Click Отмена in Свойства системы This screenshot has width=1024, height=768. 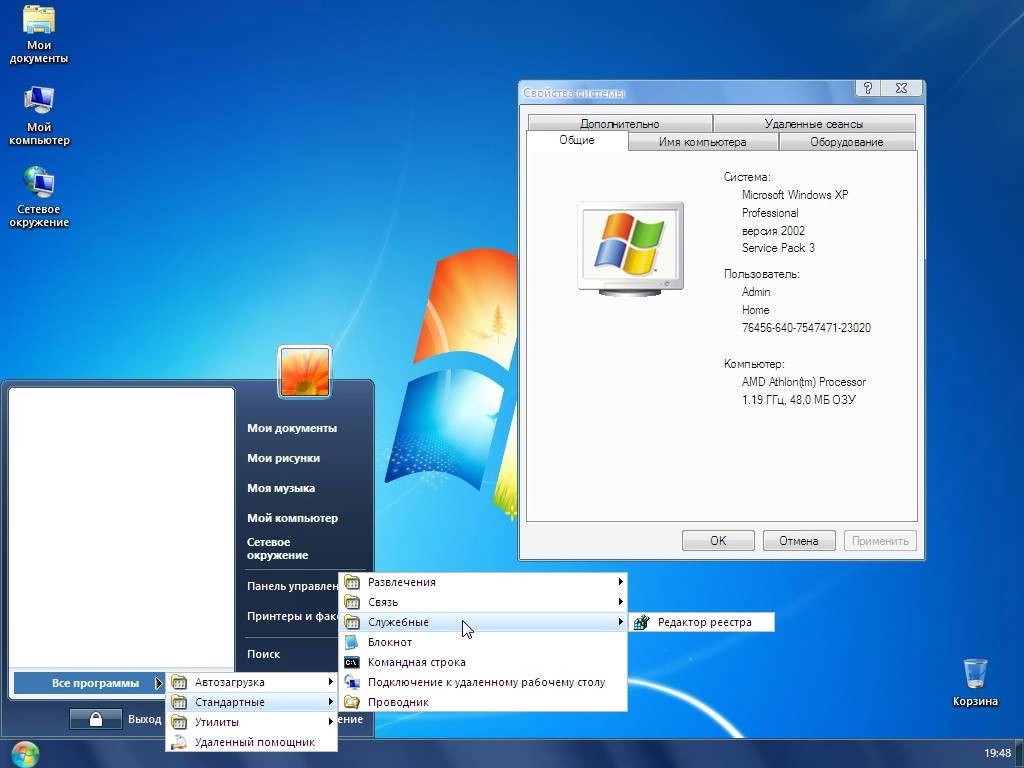tap(799, 541)
